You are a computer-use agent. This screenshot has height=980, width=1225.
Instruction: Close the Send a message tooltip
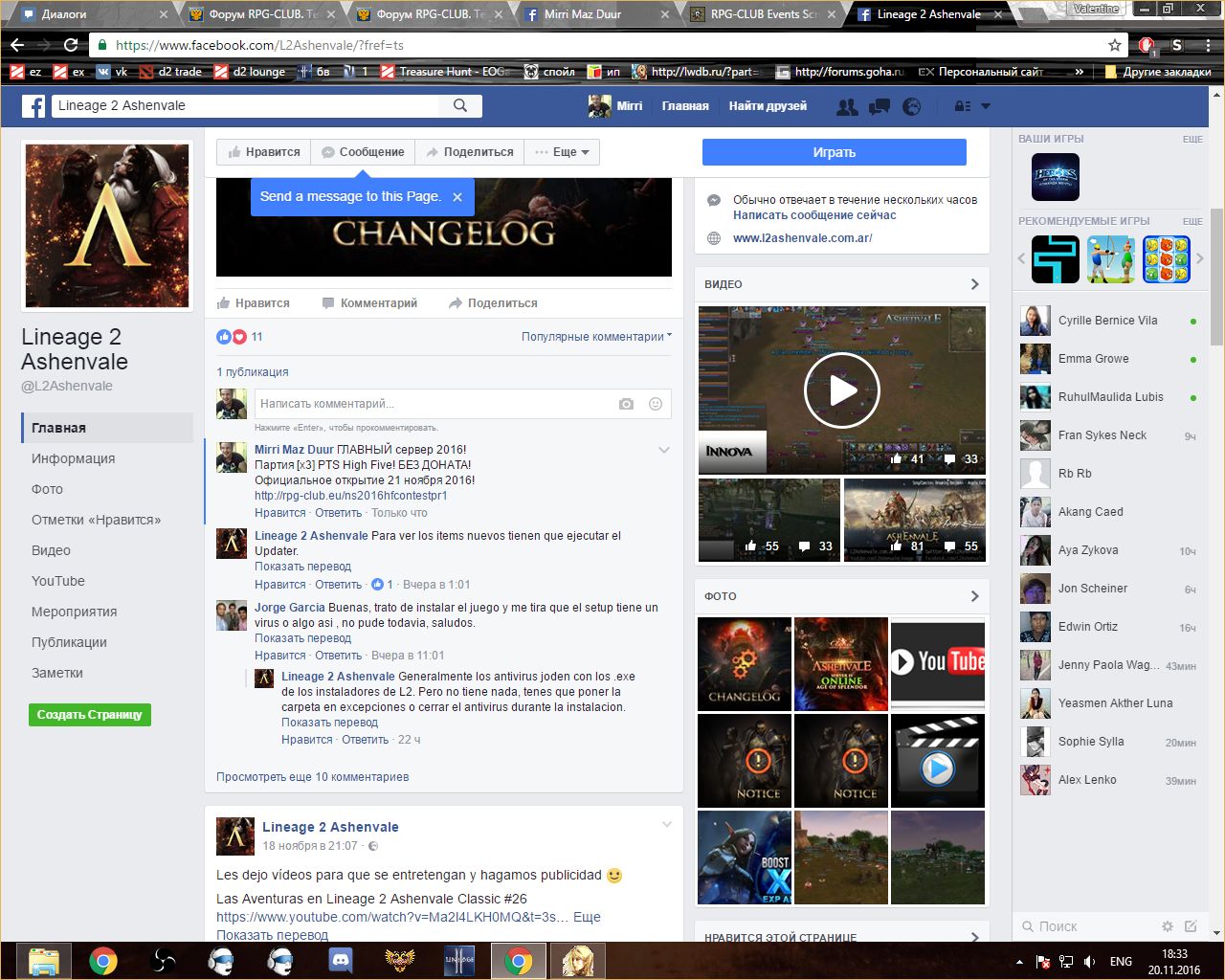point(457,197)
